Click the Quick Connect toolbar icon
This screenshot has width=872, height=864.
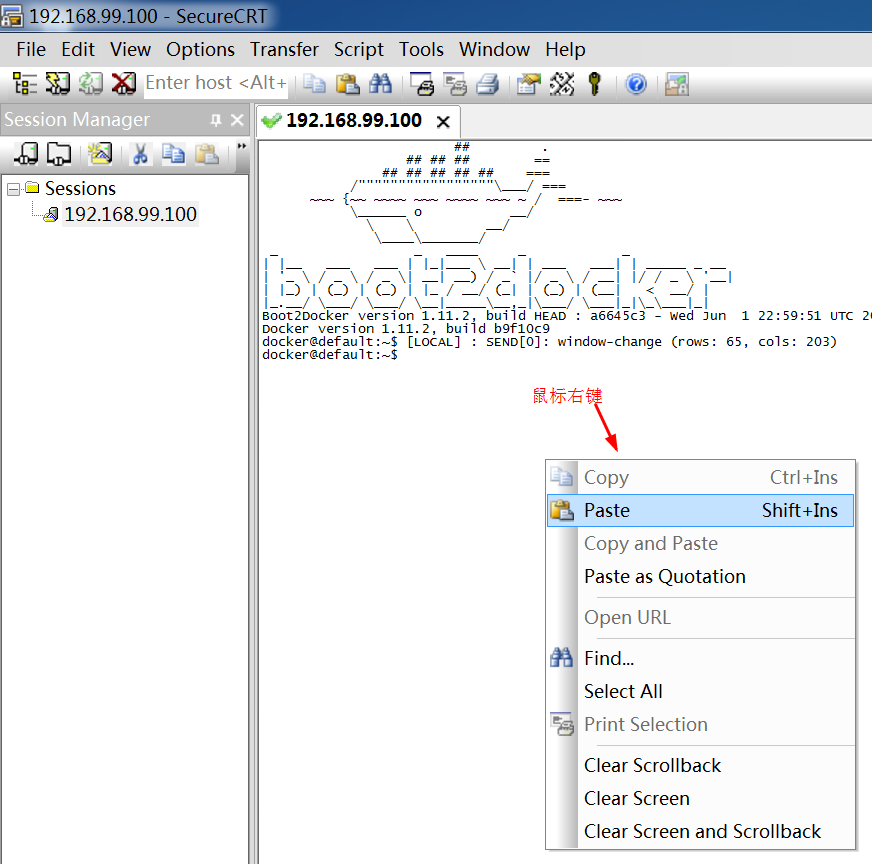click(58, 85)
